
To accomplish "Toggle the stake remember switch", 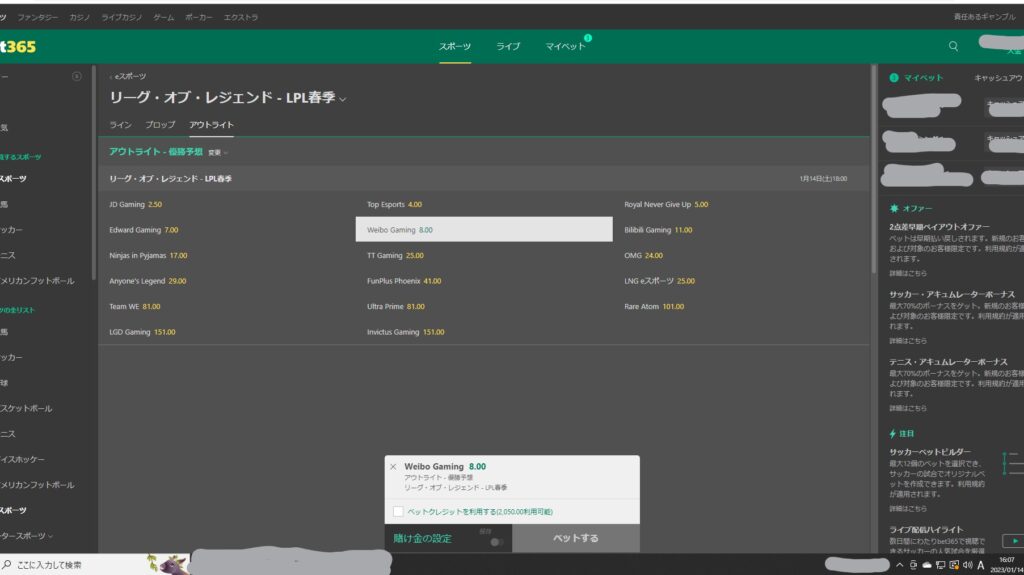I will tap(496, 542).
